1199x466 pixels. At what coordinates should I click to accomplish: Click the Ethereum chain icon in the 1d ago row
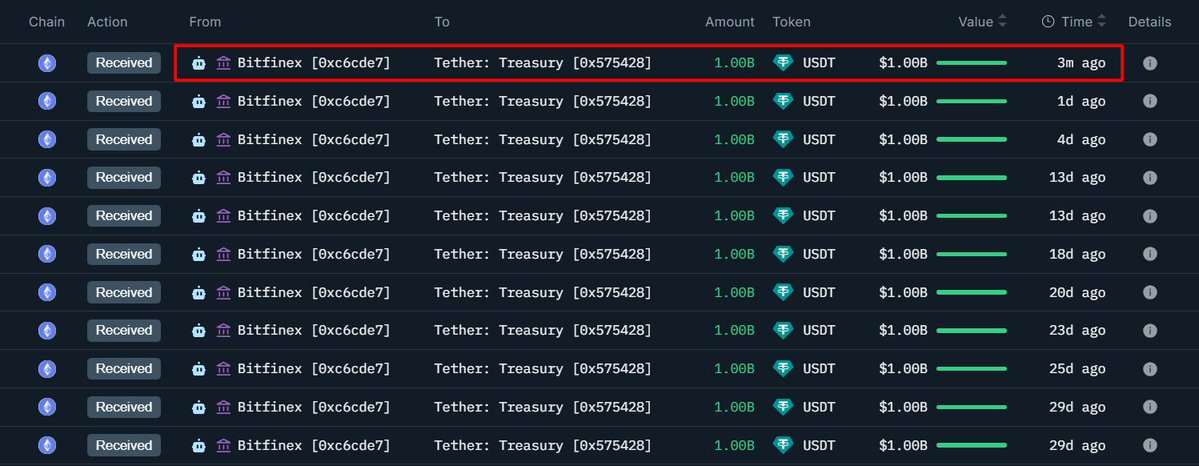pos(47,101)
